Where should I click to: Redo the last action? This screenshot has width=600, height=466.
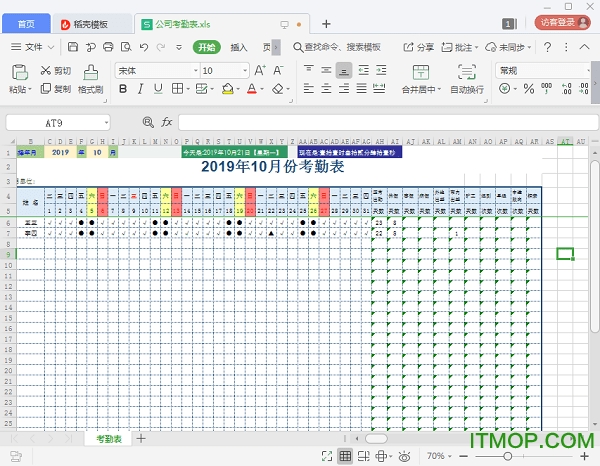pos(161,47)
